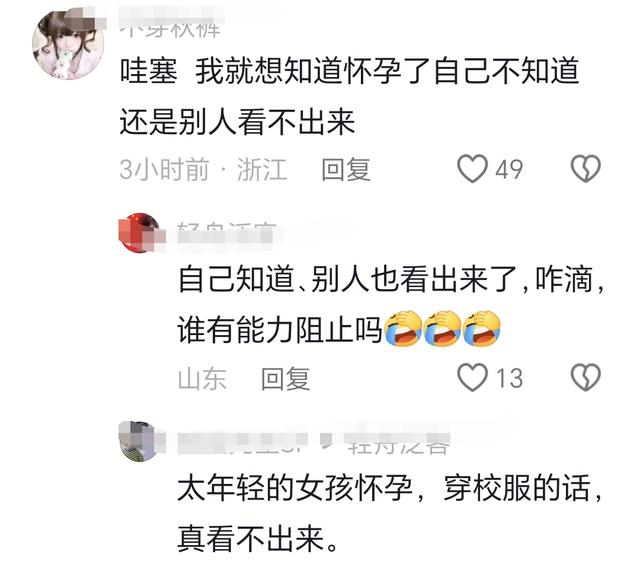Image resolution: width=640 pixels, height=564 pixels.
Task: Dislike the top comment from Zhejiang
Action: click(x=586, y=169)
